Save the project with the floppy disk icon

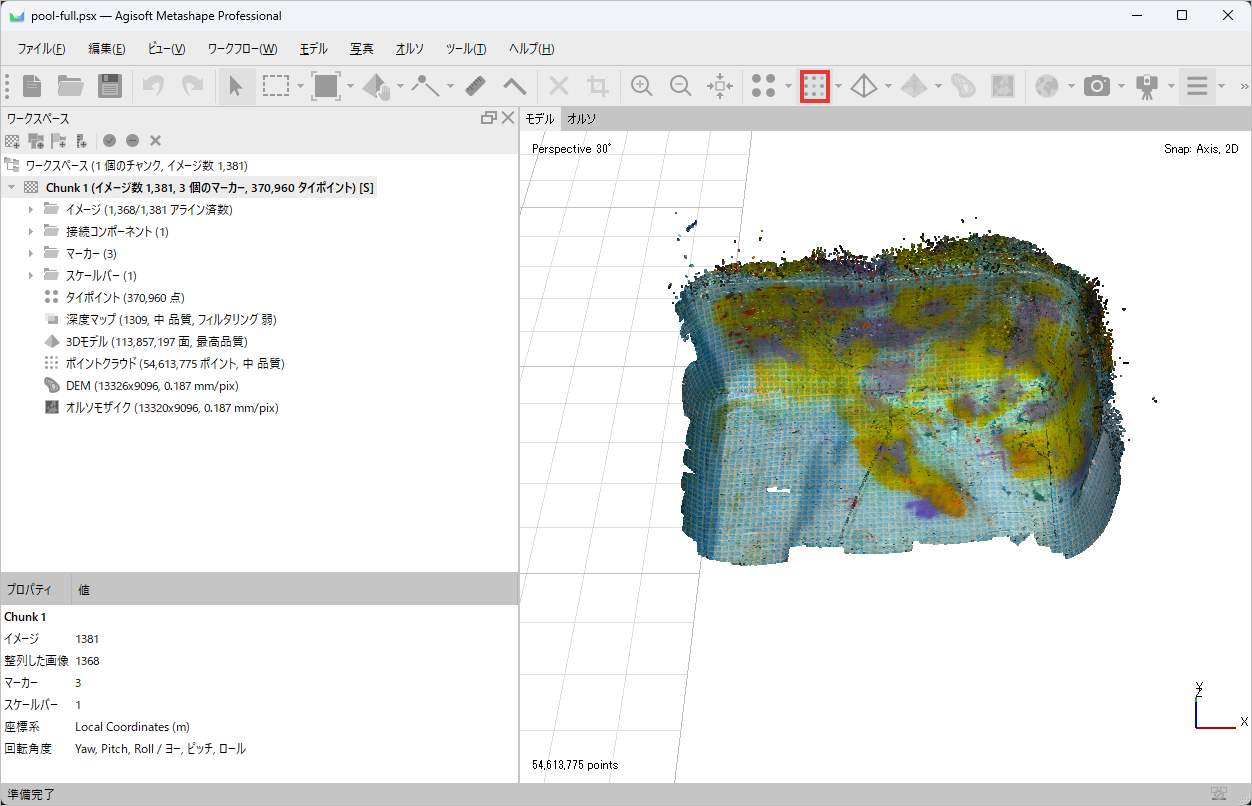109,86
